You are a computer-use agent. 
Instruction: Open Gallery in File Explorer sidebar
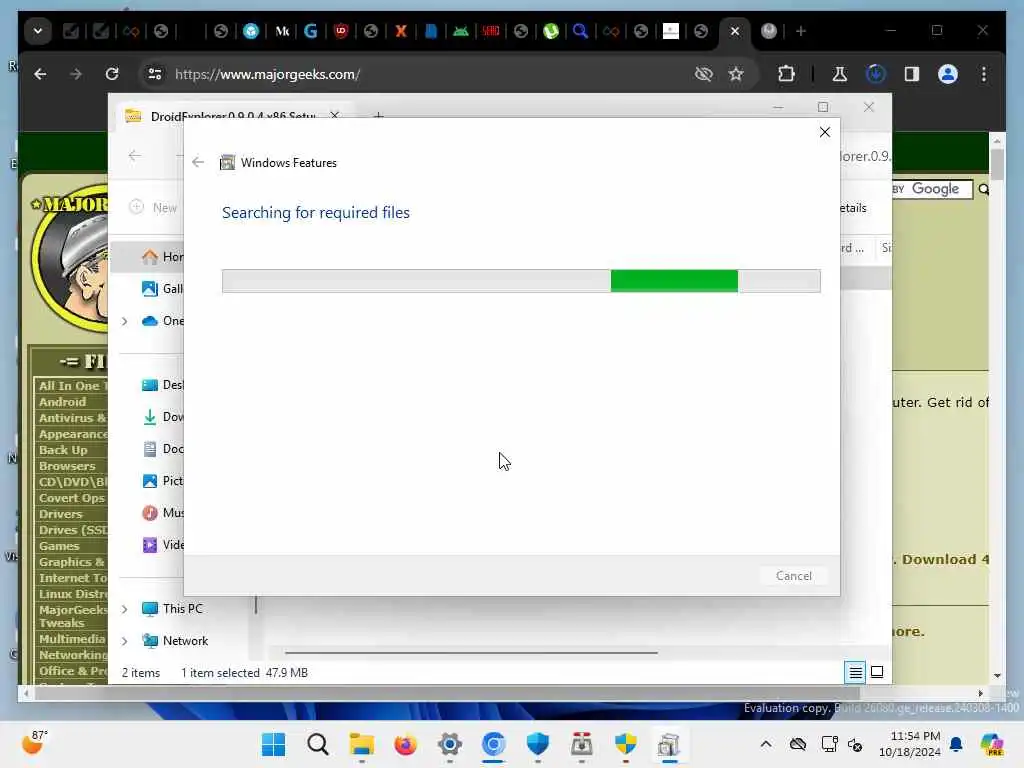[x=163, y=289]
